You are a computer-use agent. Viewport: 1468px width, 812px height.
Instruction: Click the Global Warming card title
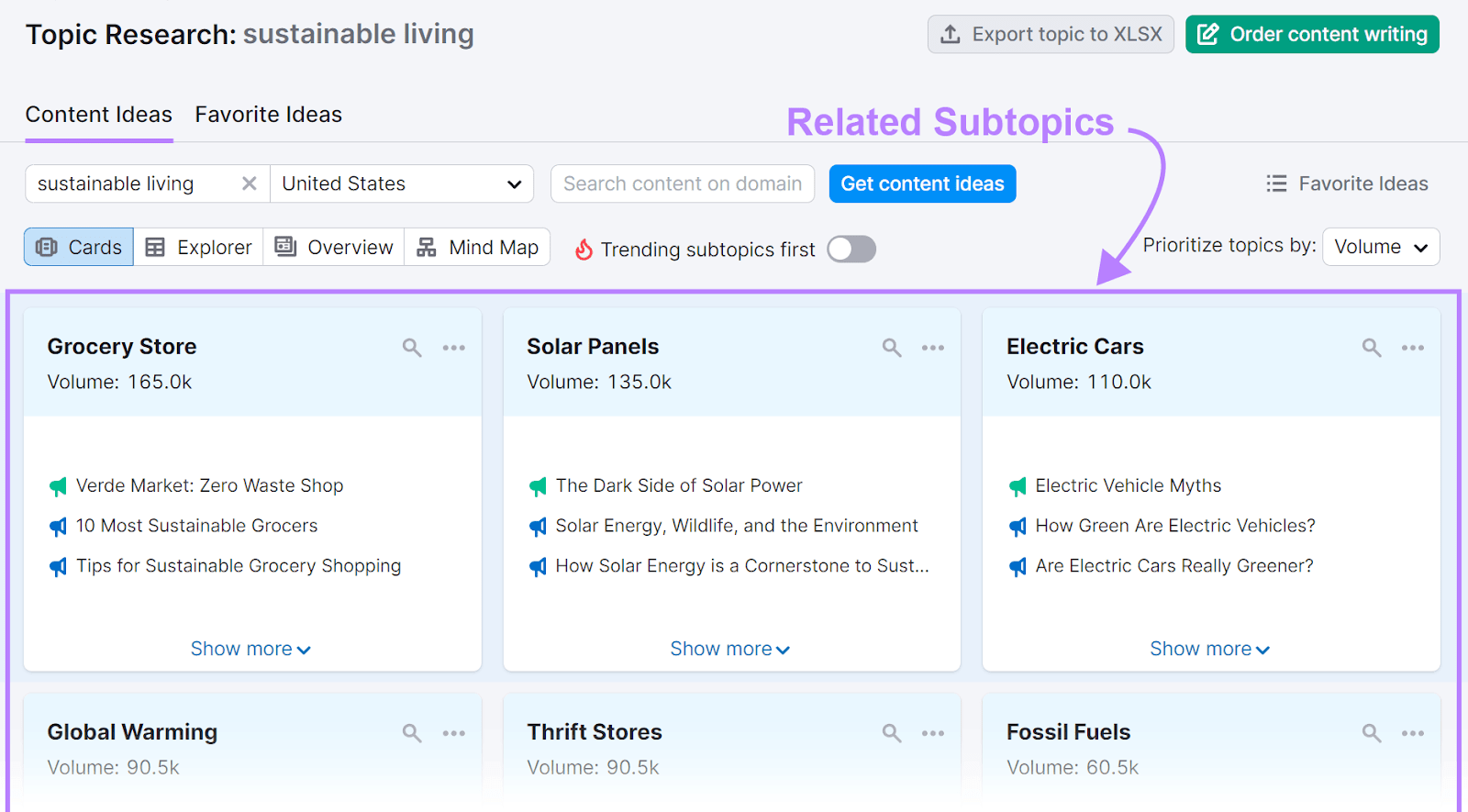click(x=132, y=732)
